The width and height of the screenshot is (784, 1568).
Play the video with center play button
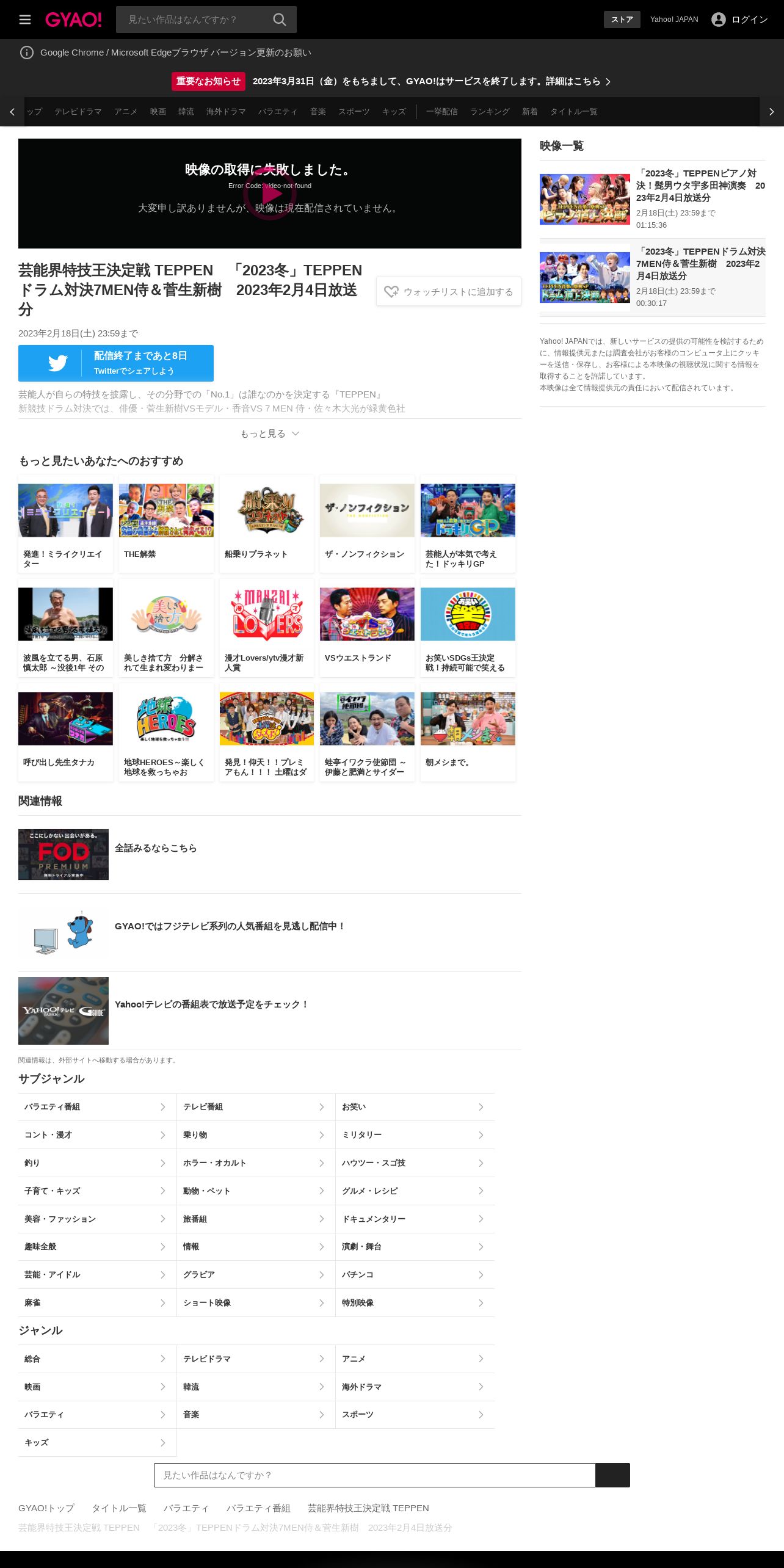[270, 194]
